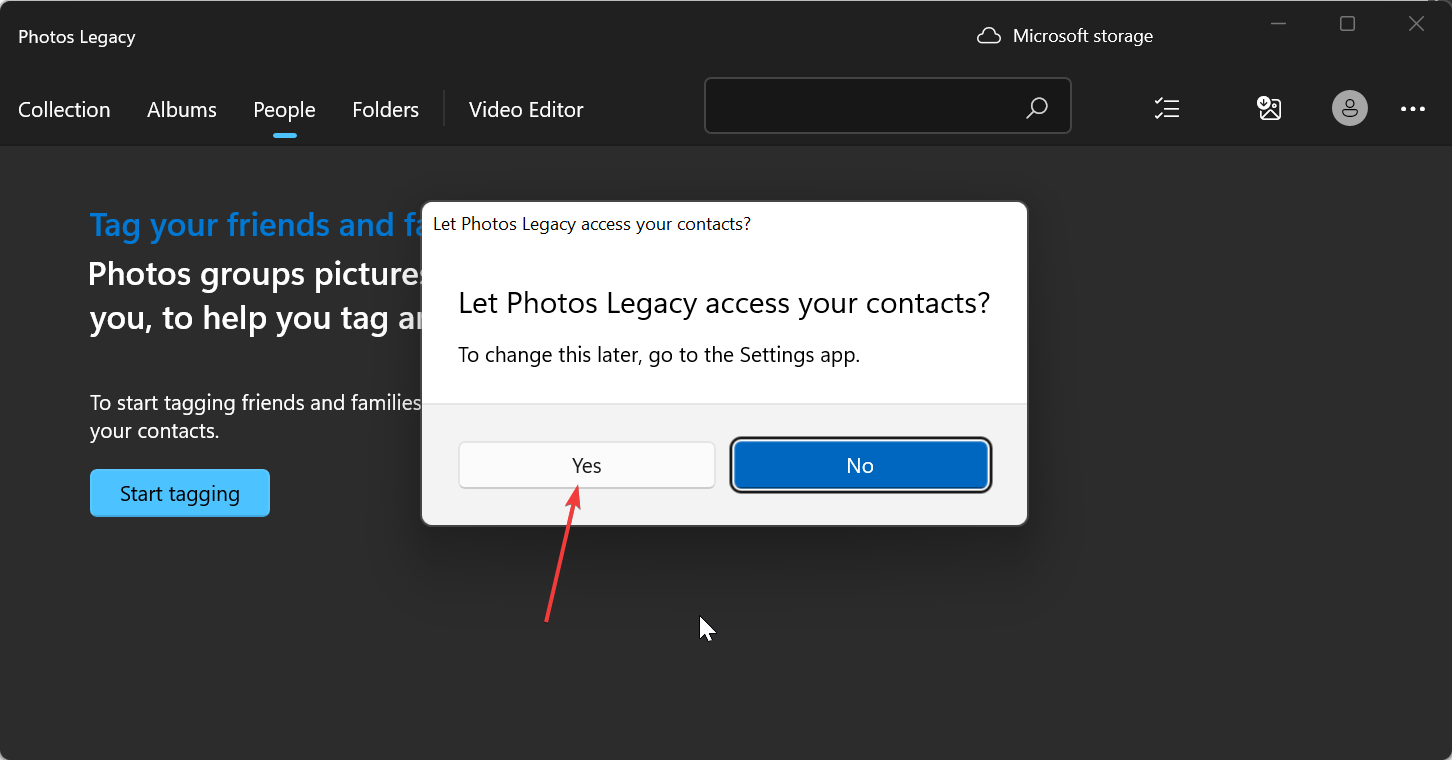Open the Import photos icon
The image size is (1452, 760).
pos(1269,108)
